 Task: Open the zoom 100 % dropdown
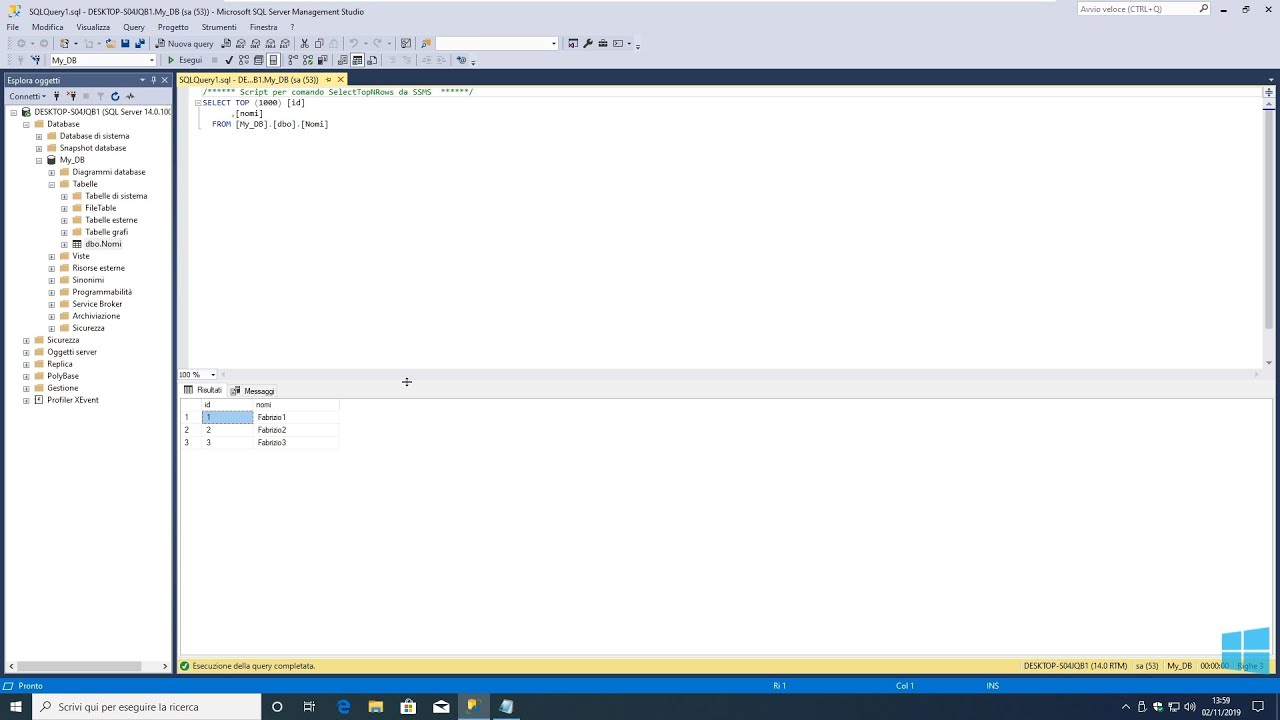click(x=213, y=375)
